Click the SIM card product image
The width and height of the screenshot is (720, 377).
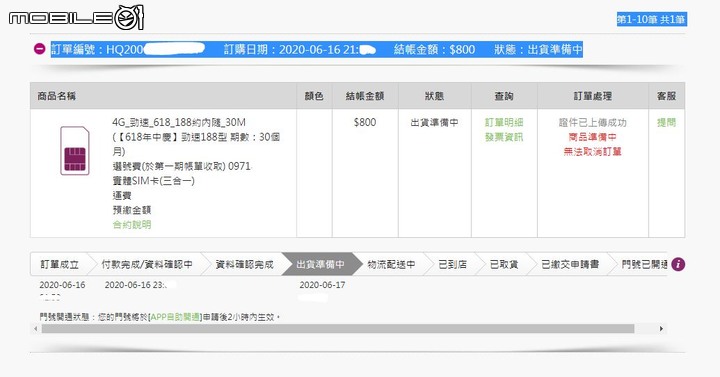pyautogui.click(x=75, y=151)
